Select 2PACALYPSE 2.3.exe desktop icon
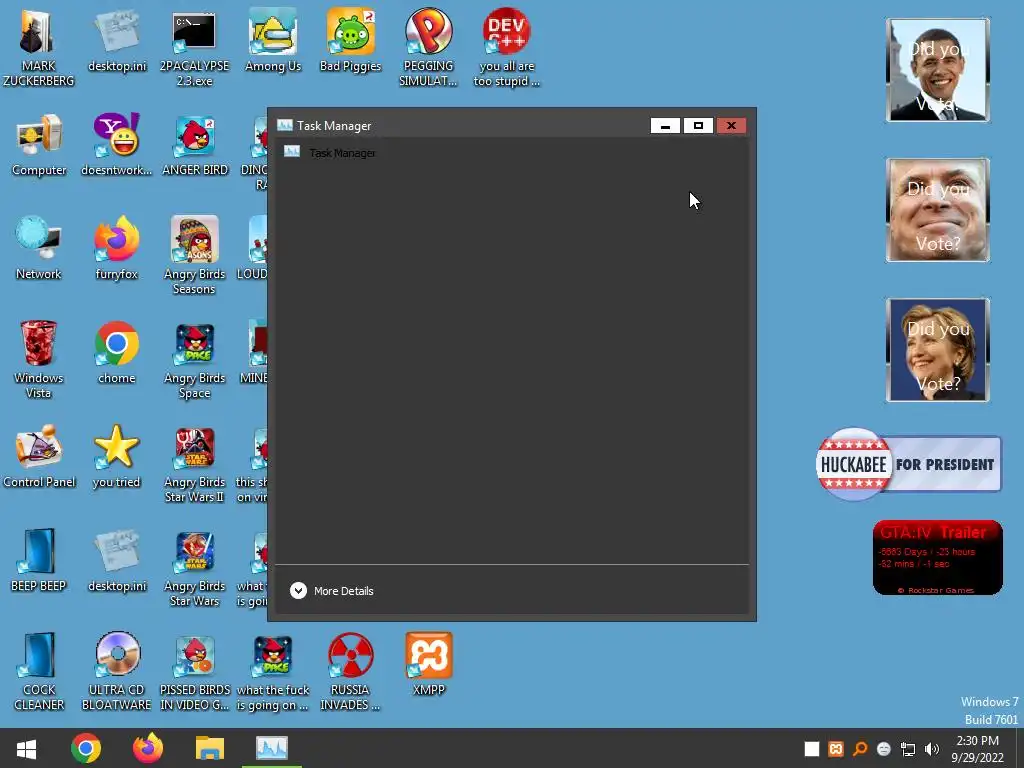1024x768 pixels. 195,47
